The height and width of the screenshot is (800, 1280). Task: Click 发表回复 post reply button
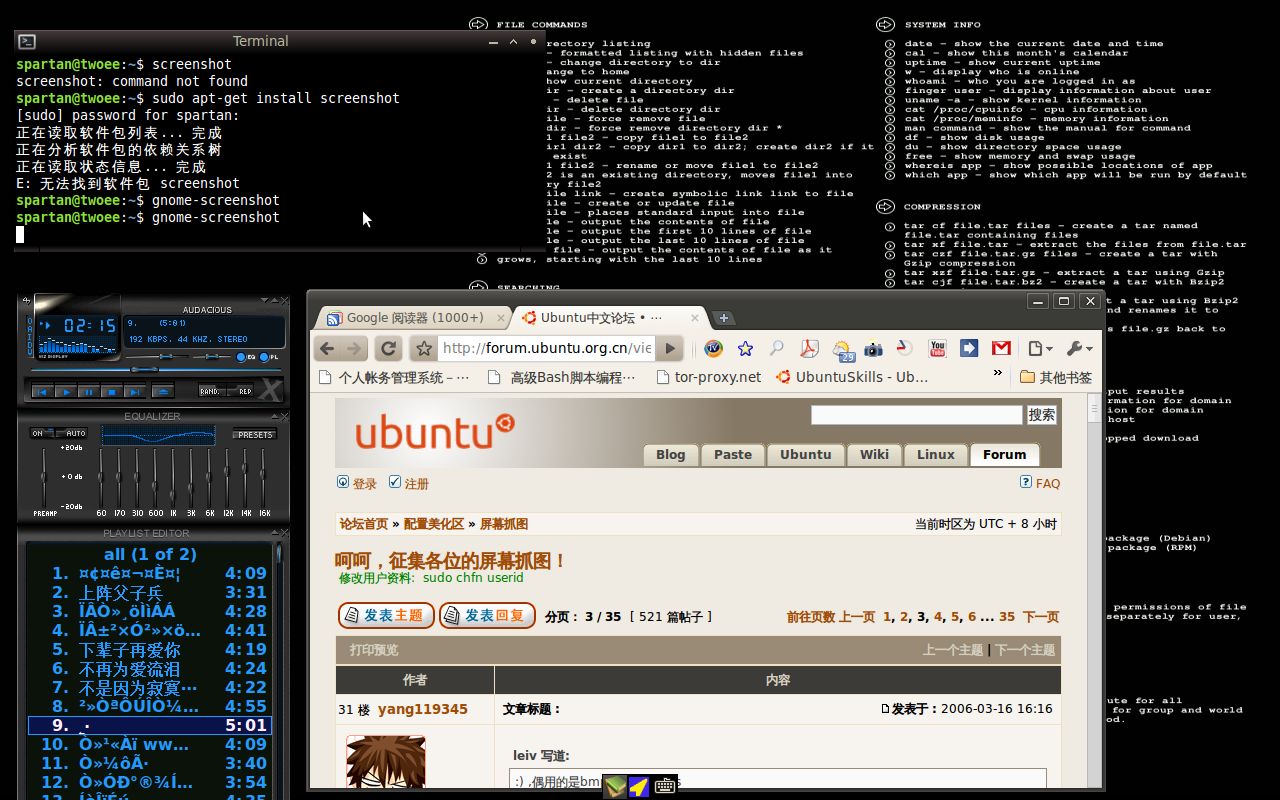point(487,616)
